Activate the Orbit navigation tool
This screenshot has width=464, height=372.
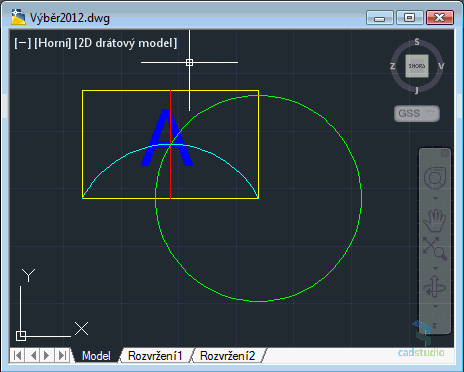coord(435,287)
